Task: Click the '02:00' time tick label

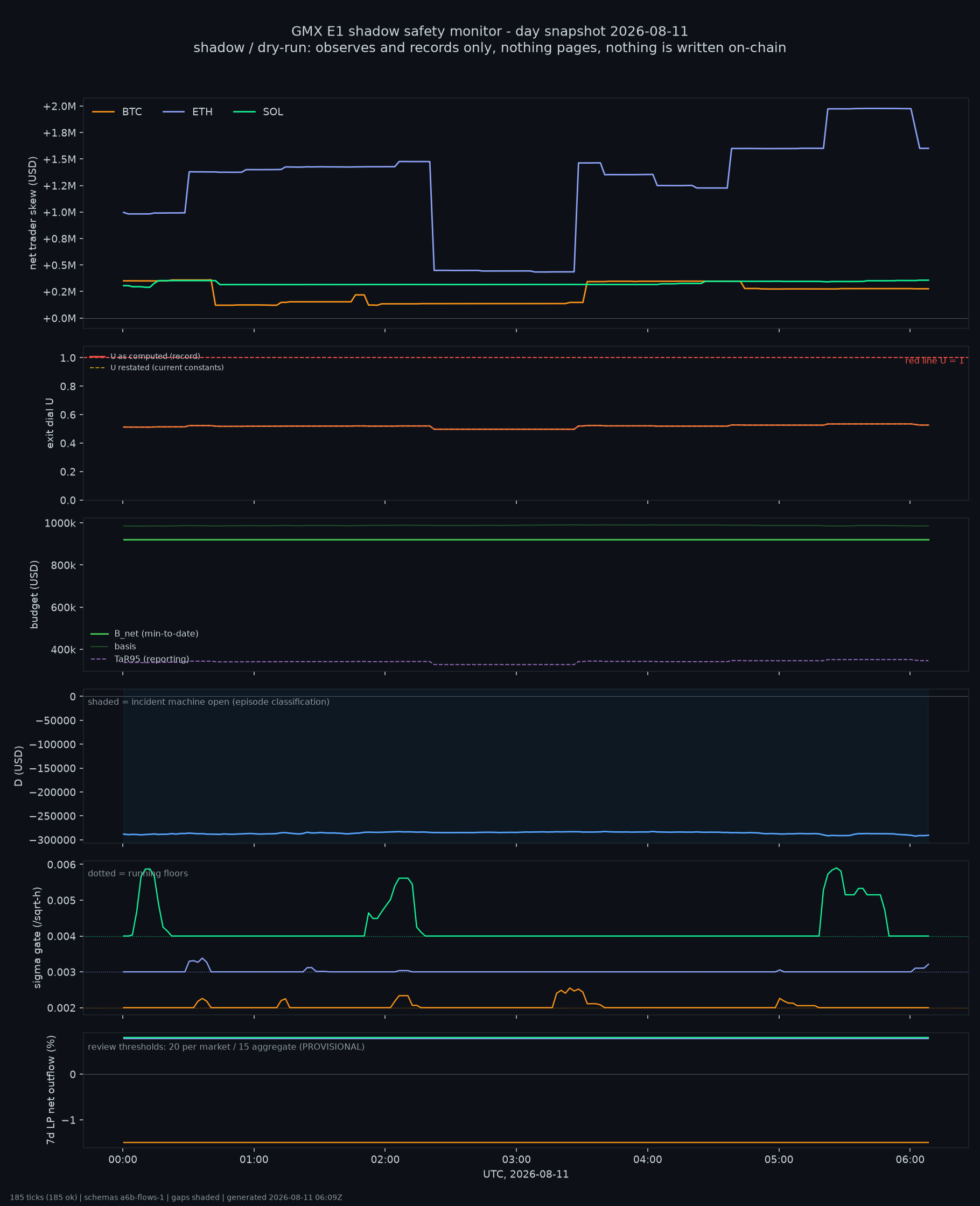Action: pyautogui.click(x=385, y=1160)
